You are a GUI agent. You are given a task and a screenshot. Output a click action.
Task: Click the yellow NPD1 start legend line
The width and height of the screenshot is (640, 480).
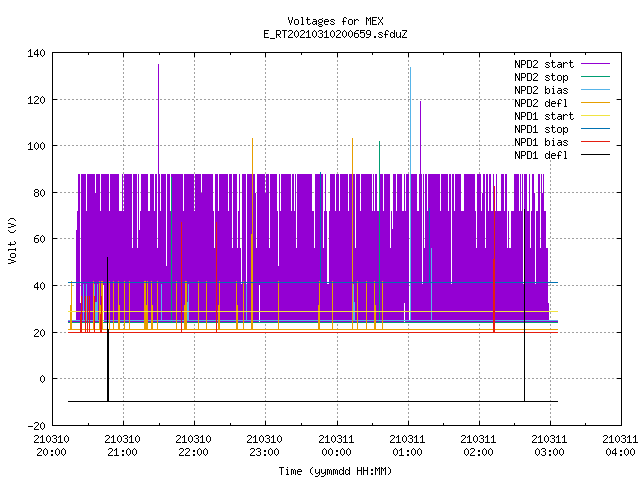595,116
